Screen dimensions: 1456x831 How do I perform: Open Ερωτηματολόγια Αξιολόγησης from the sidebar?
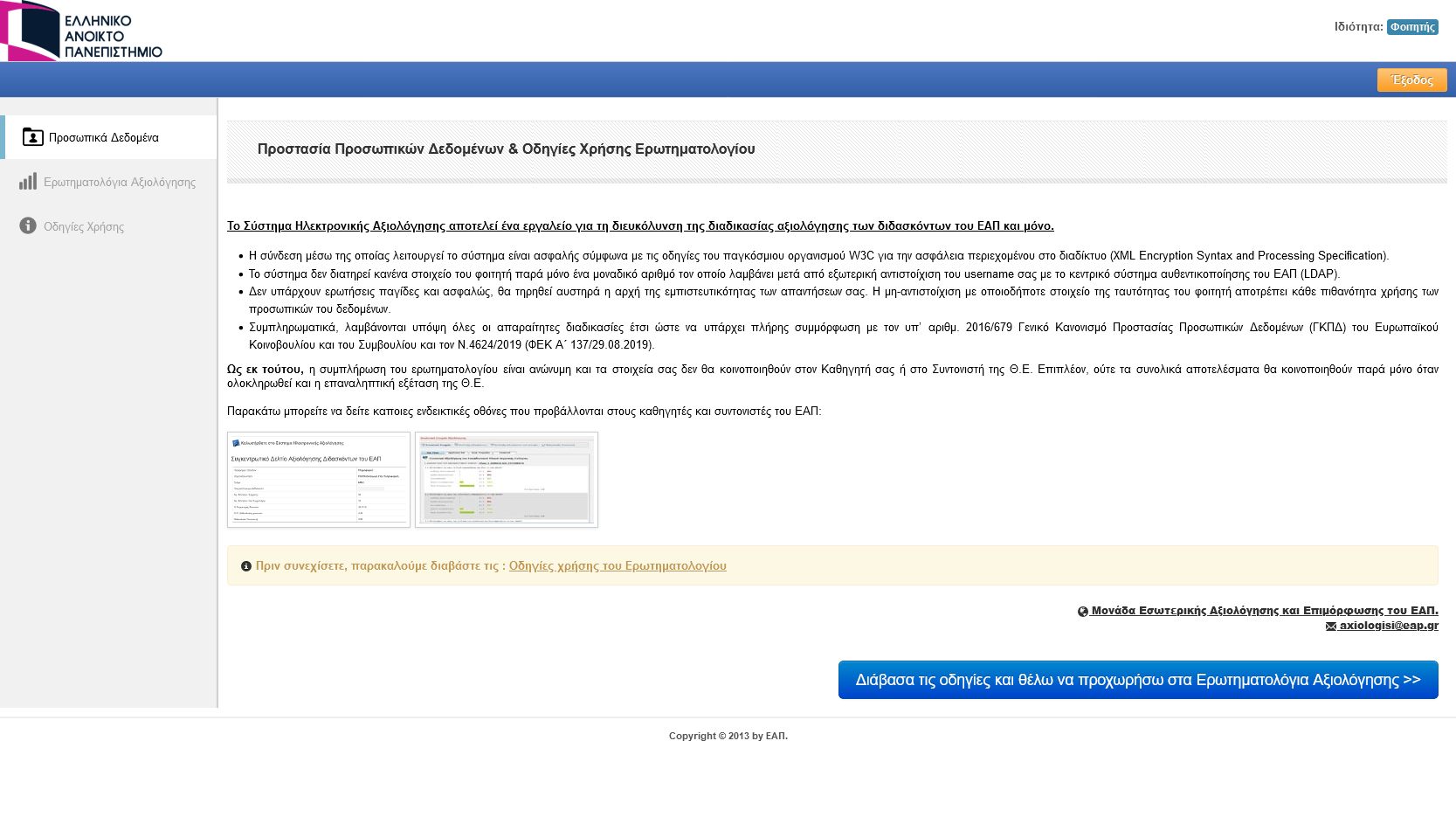pyautogui.click(x=119, y=182)
